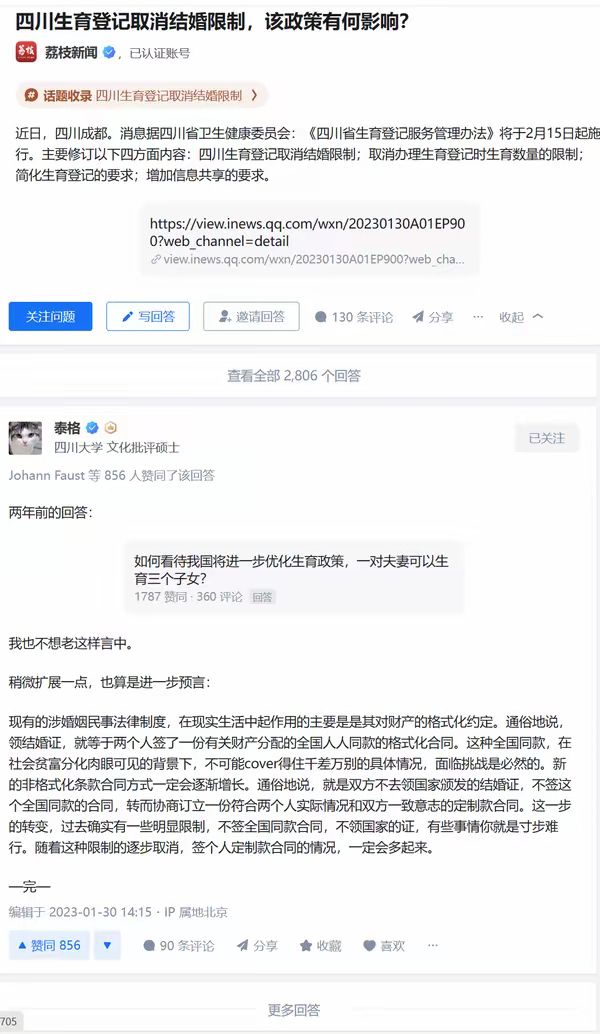Downvote the answer with the down arrow
Viewport: 600px width, 1034px height.
click(x=107, y=946)
